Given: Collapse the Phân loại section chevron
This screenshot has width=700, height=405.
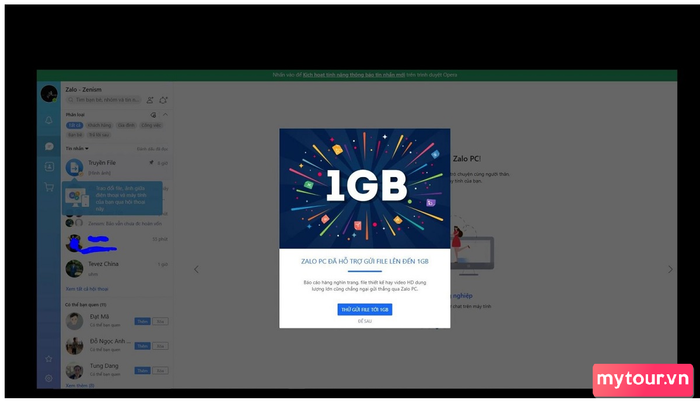Looking at the screenshot, I should click(x=165, y=114).
